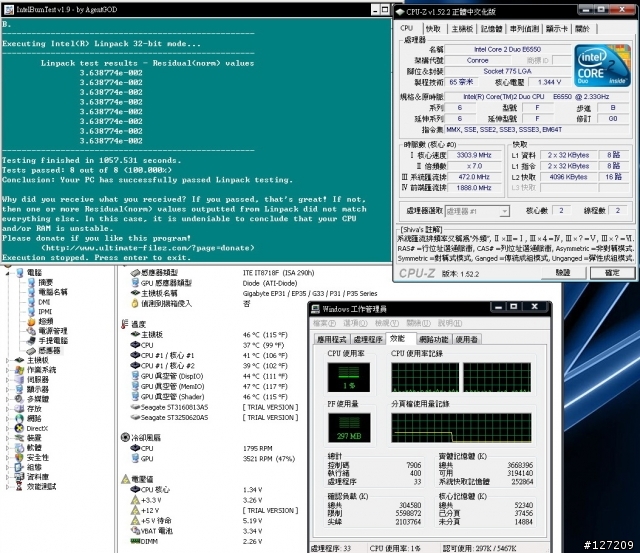Open the 記憶體 tab in CPU-Z
Image resolution: width=640 pixels, height=553 pixels.
tap(491, 29)
